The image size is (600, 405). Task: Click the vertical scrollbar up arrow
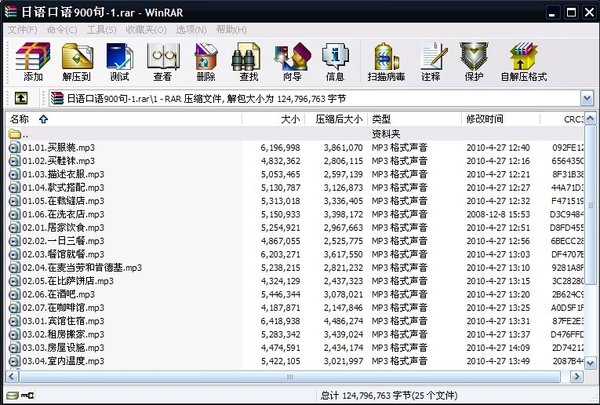(x=590, y=119)
